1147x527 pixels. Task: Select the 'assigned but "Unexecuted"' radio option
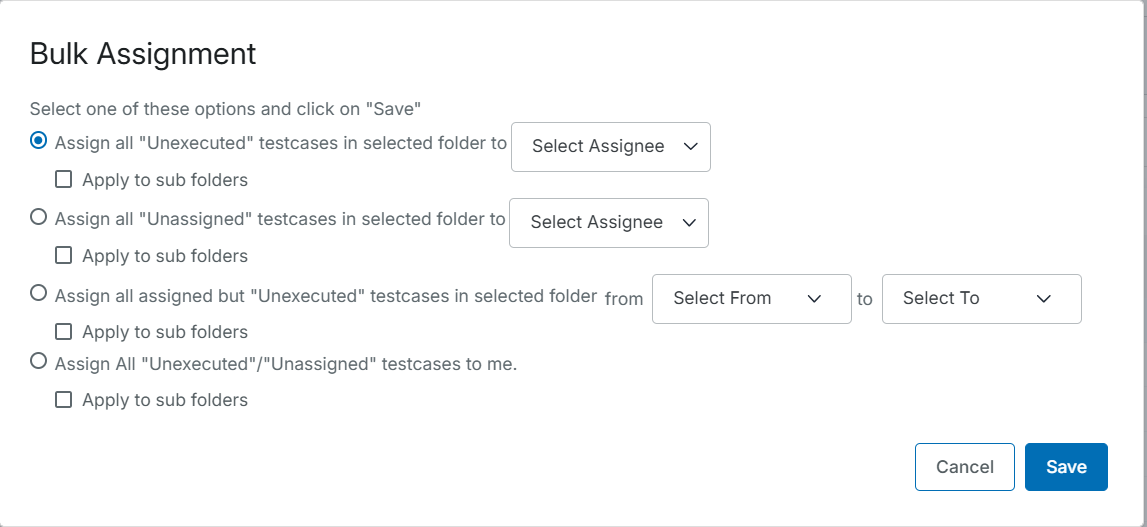tap(39, 293)
